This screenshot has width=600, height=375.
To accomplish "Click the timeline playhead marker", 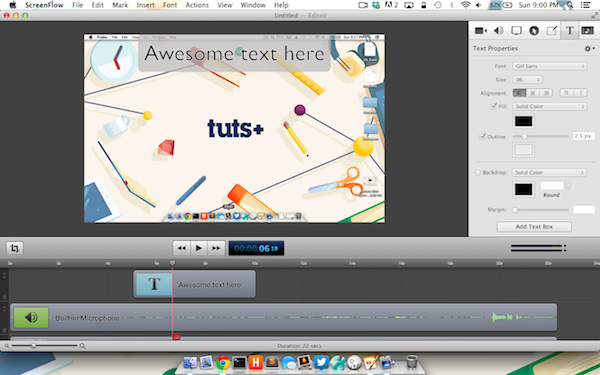I will tap(172, 263).
